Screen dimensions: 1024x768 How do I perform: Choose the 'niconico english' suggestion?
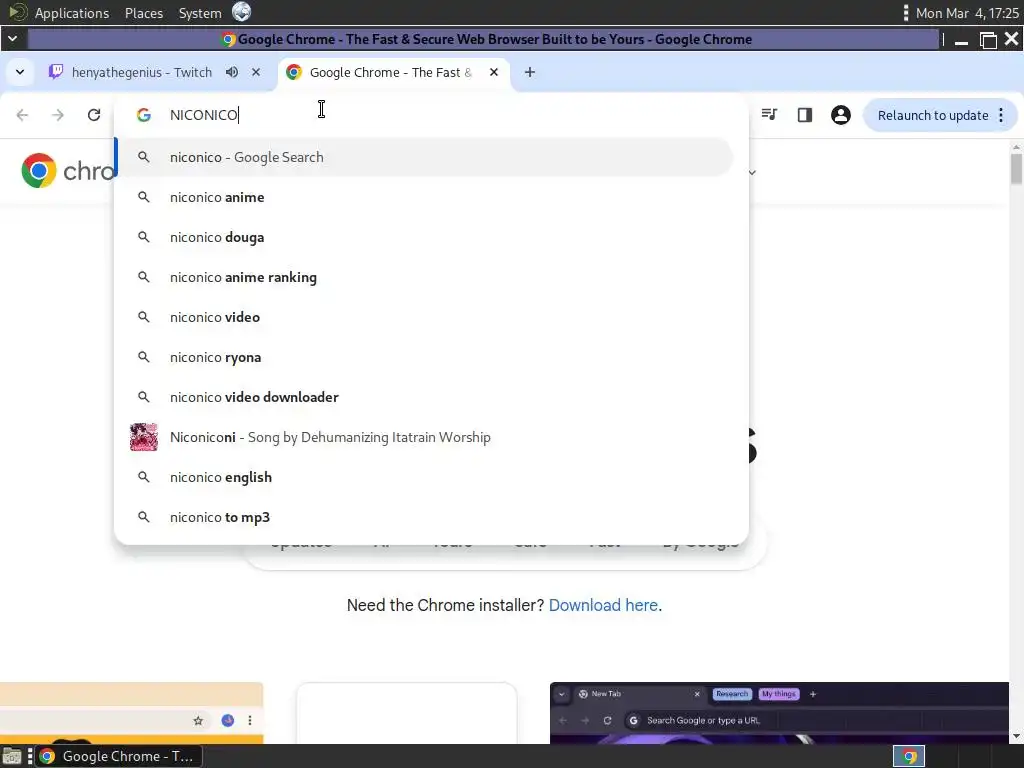click(424, 477)
